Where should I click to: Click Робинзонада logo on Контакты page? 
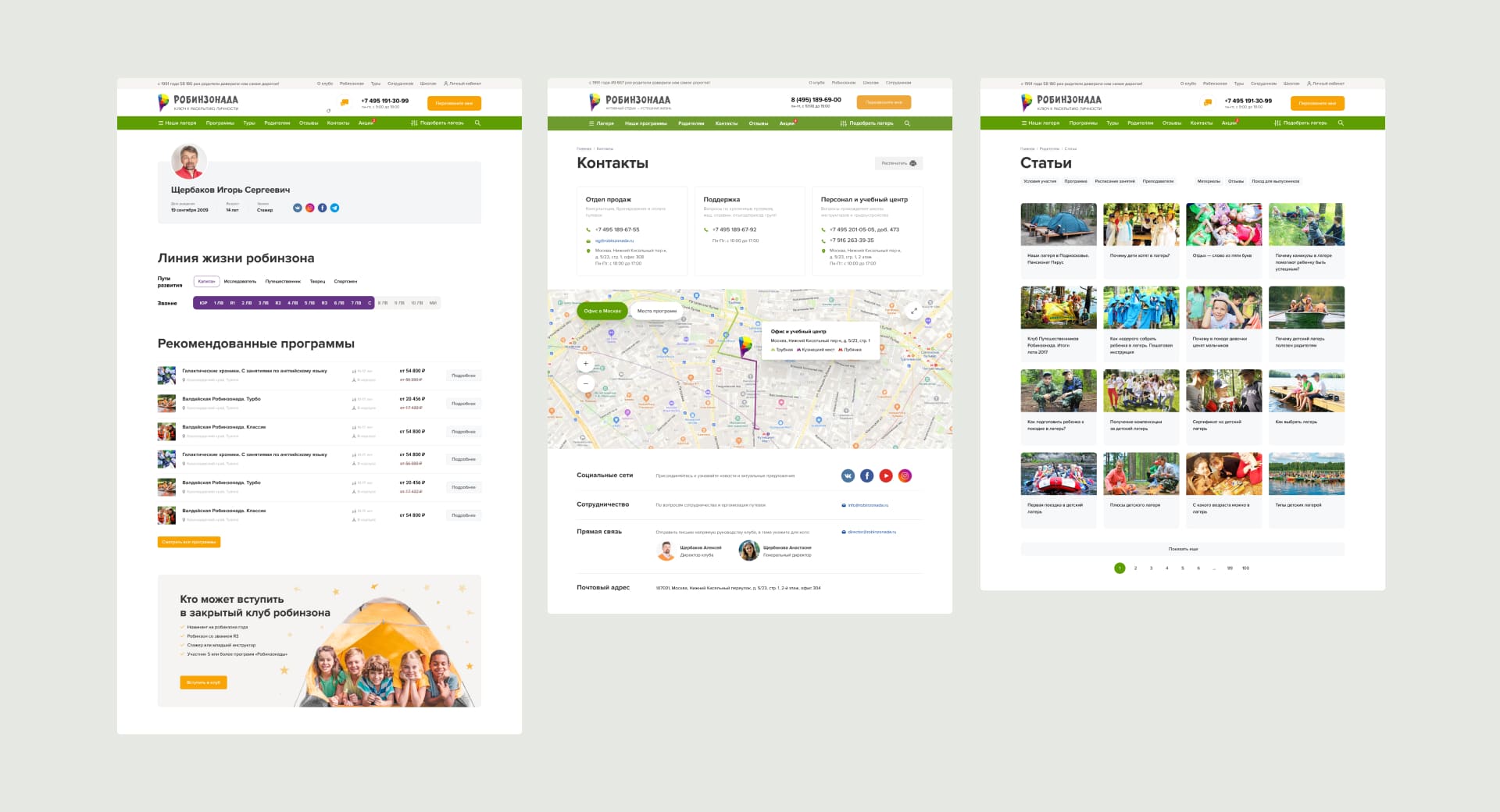(630, 102)
